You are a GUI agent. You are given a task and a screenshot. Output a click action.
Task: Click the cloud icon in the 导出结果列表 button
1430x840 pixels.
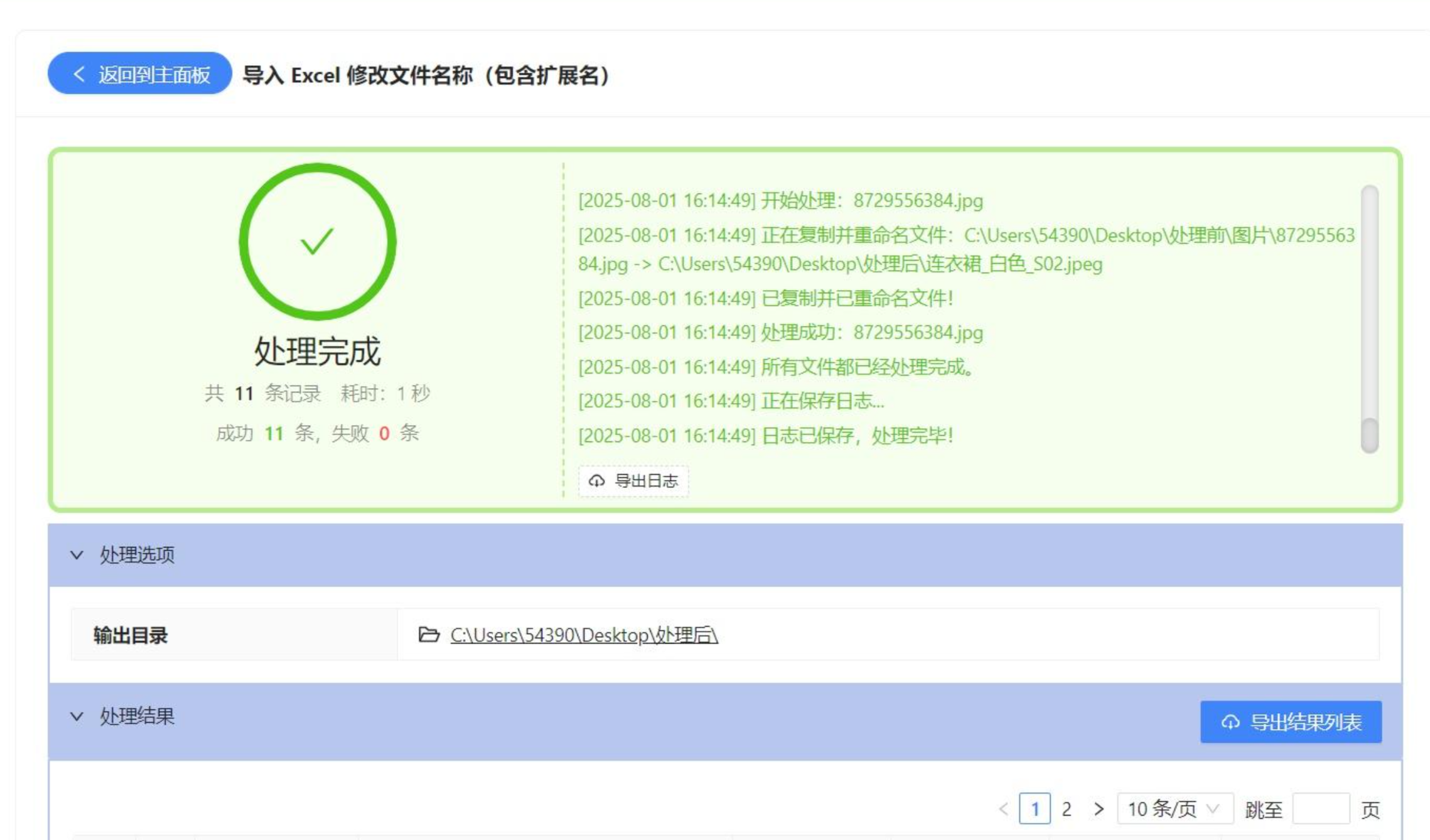pyautogui.click(x=1230, y=722)
